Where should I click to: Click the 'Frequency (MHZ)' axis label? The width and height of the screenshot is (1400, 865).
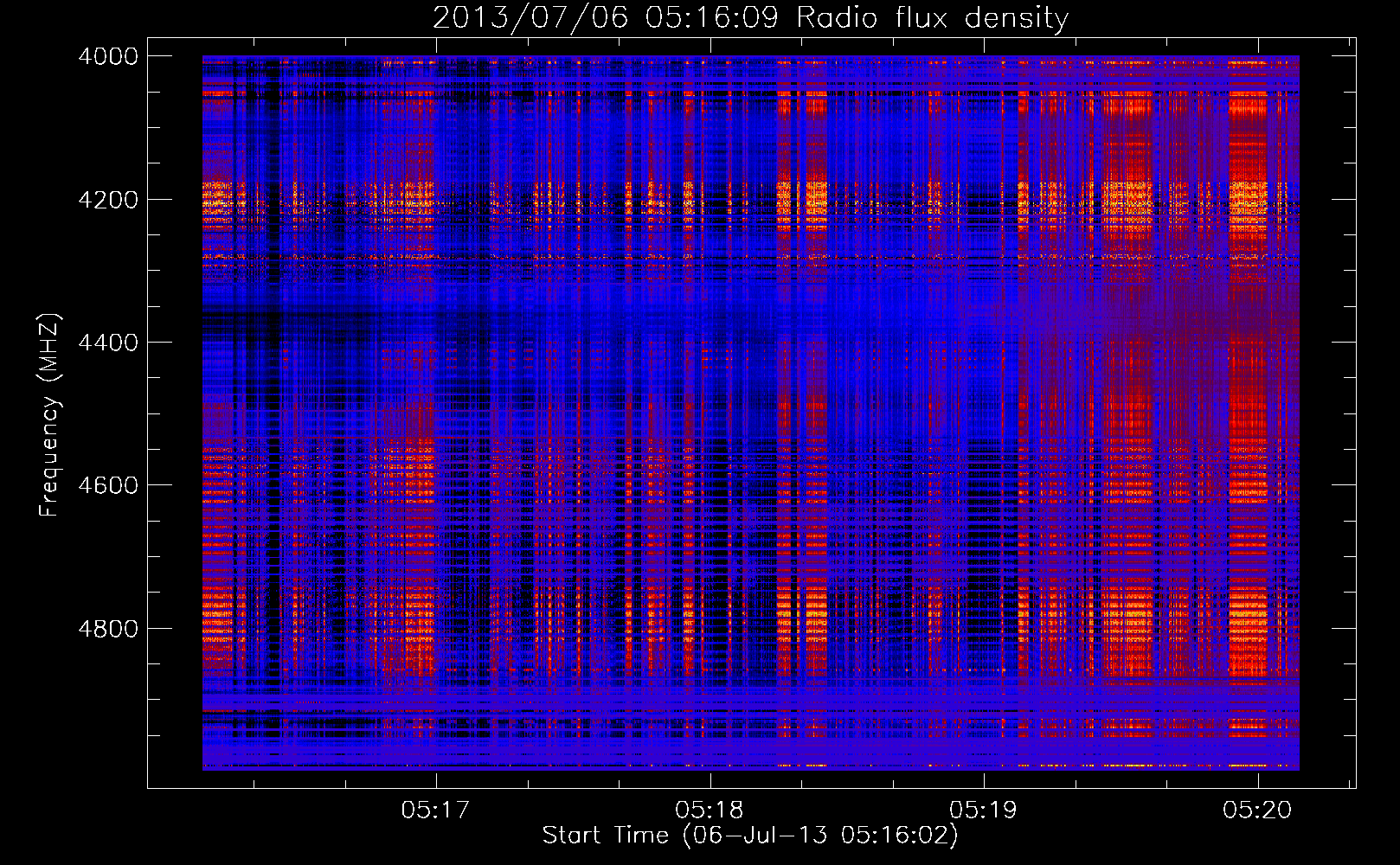(50, 415)
